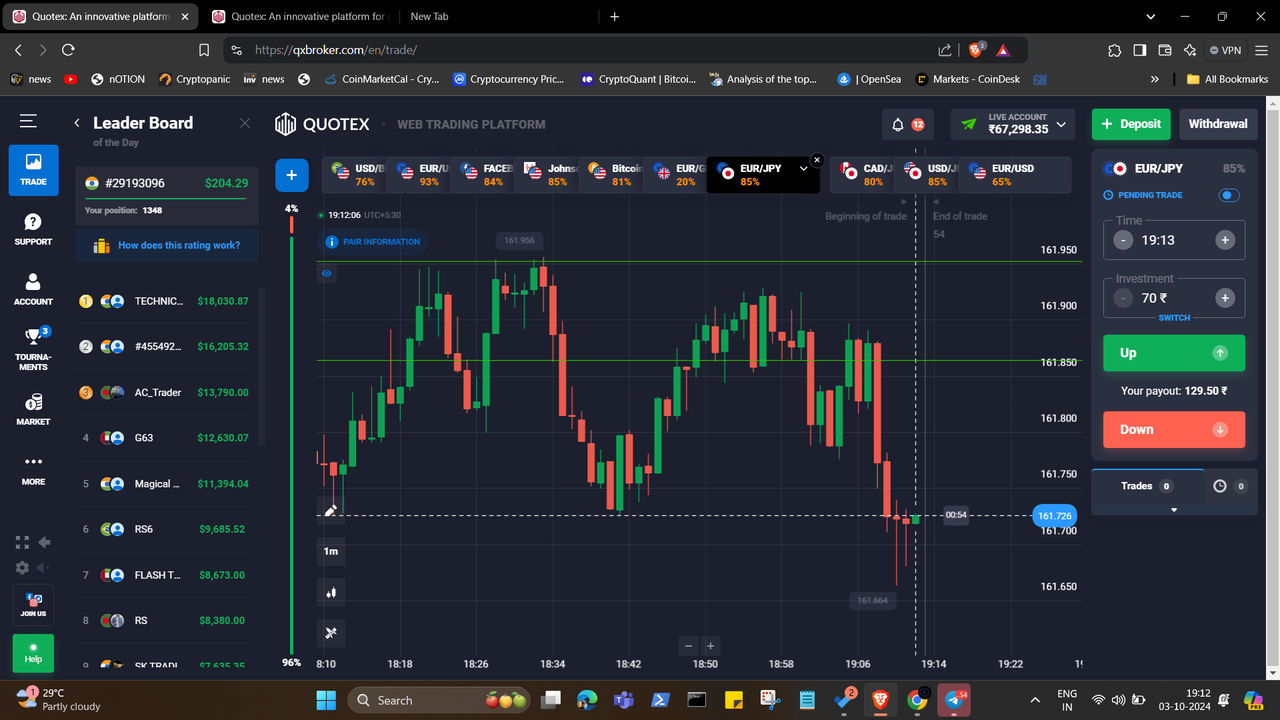The image size is (1280, 720).
Task: Select the TRADE sidebar icon
Action: tap(33, 170)
